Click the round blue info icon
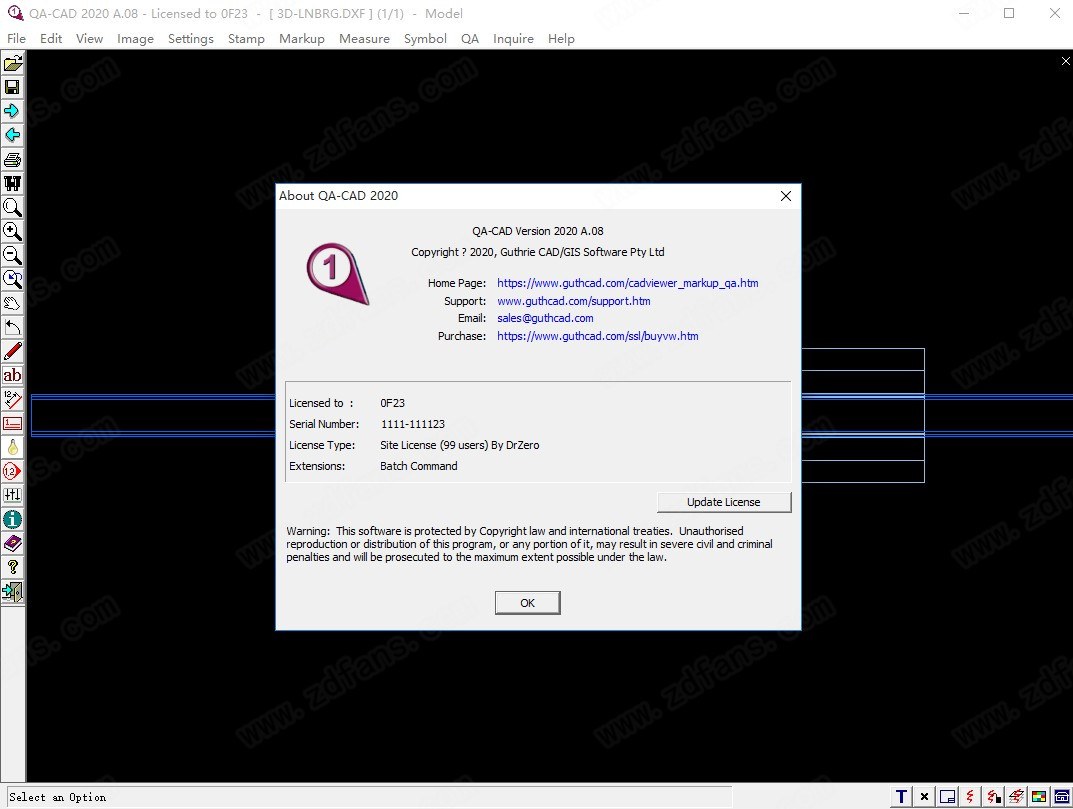Viewport: 1073px width, 809px height. point(12,519)
